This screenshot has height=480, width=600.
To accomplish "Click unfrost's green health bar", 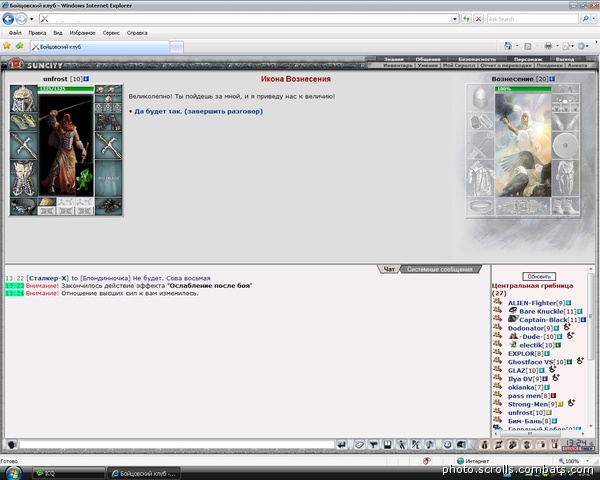I will click(x=65, y=89).
